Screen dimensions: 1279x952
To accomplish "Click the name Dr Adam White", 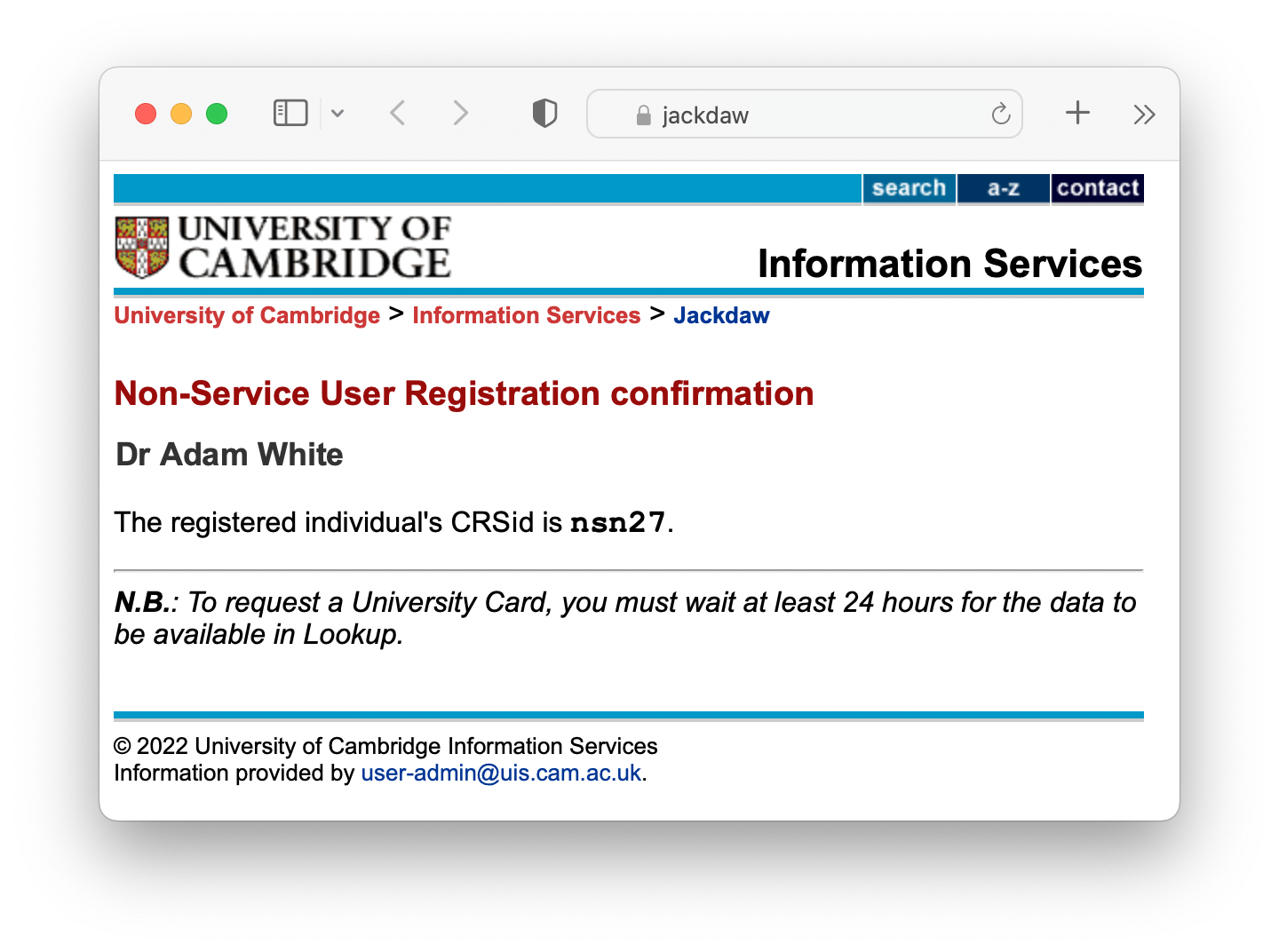I will [229, 455].
